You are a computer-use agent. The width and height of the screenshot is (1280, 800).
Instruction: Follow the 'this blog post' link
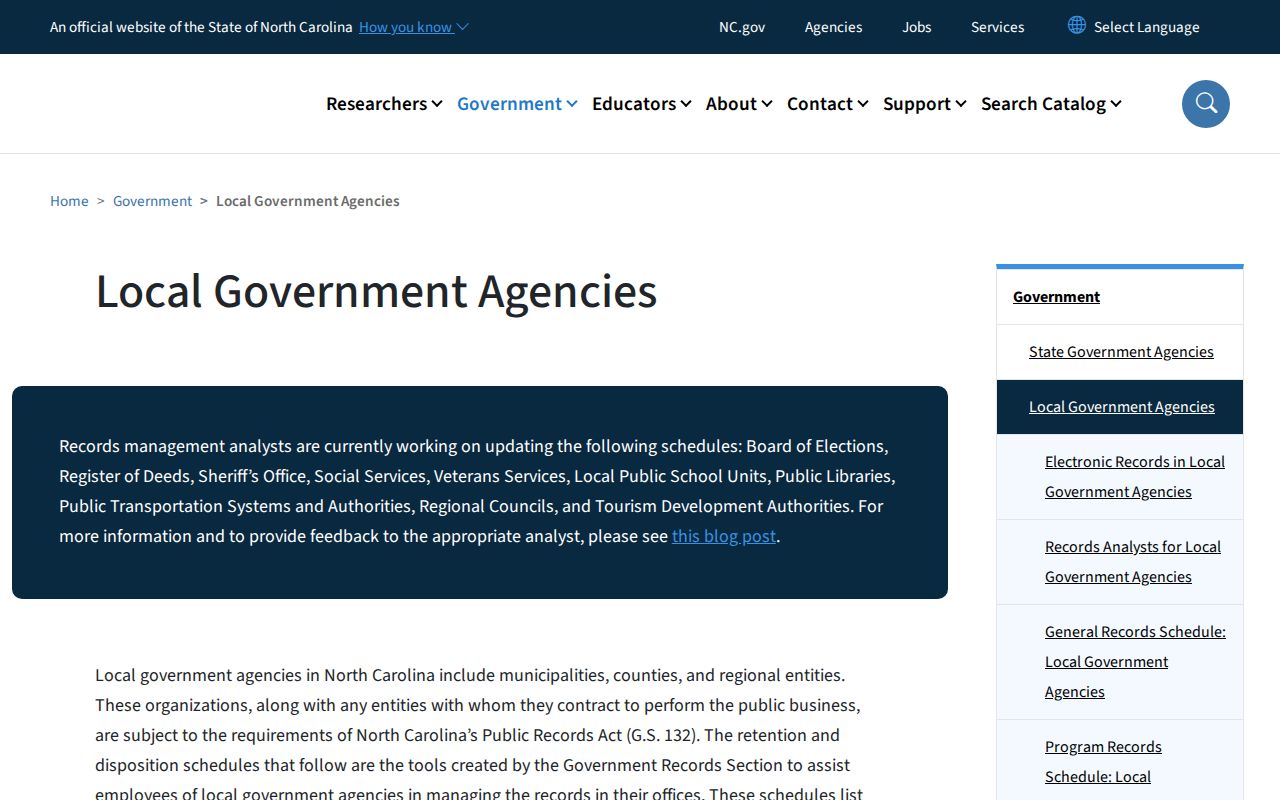pos(724,536)
